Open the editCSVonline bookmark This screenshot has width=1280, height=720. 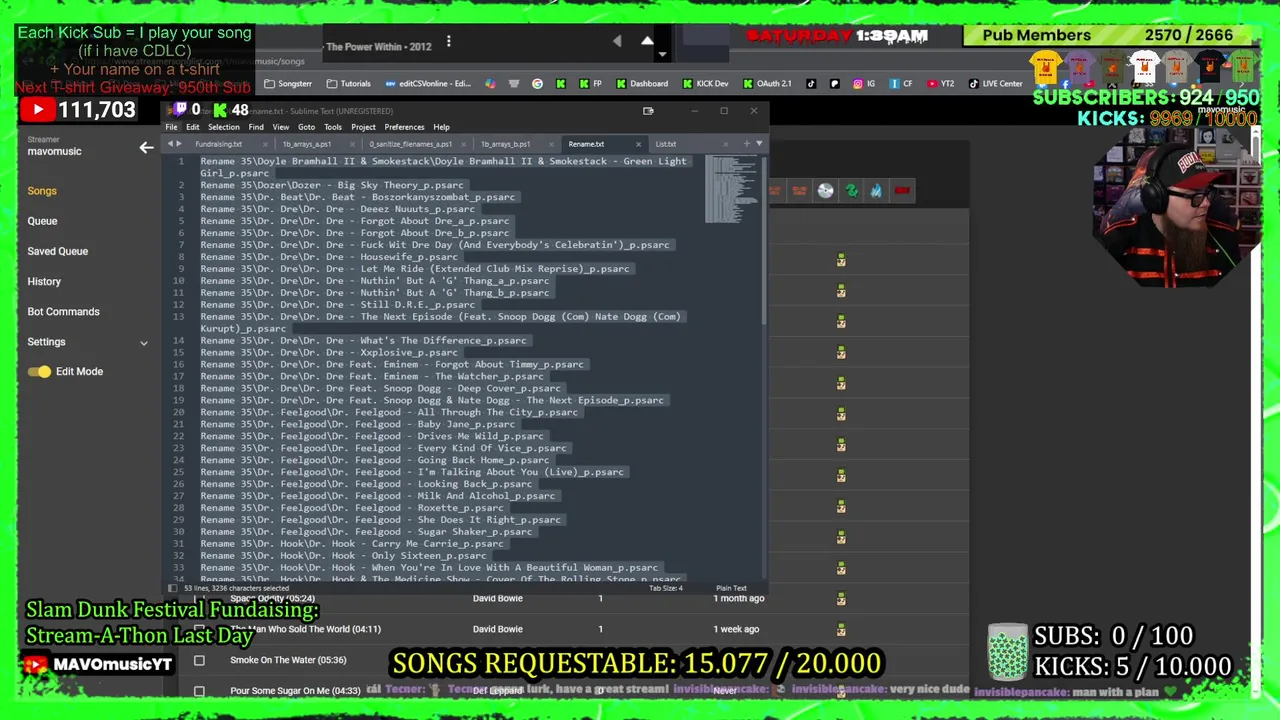[427, 84]
